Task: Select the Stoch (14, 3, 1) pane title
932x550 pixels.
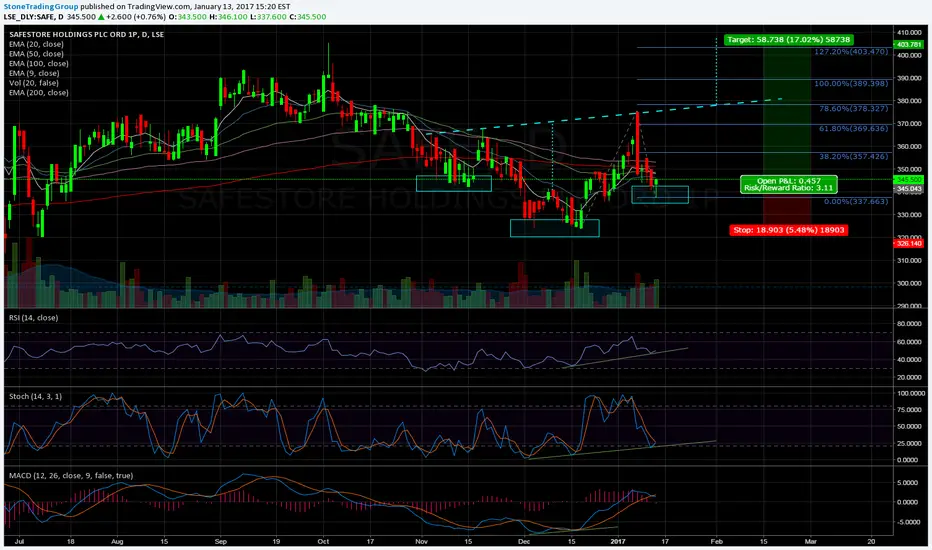Action: point(35,396)
